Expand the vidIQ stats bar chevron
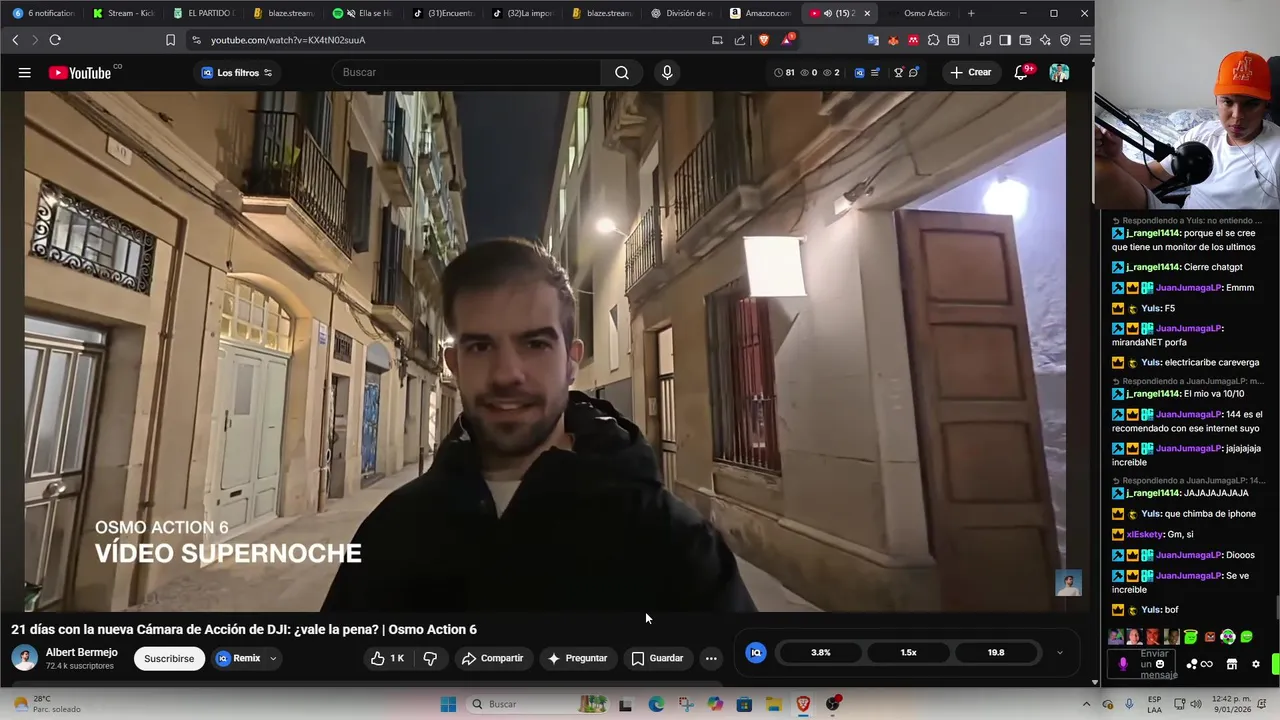Viewport: 1280px width, 720px height. (x=1060, y=653)
